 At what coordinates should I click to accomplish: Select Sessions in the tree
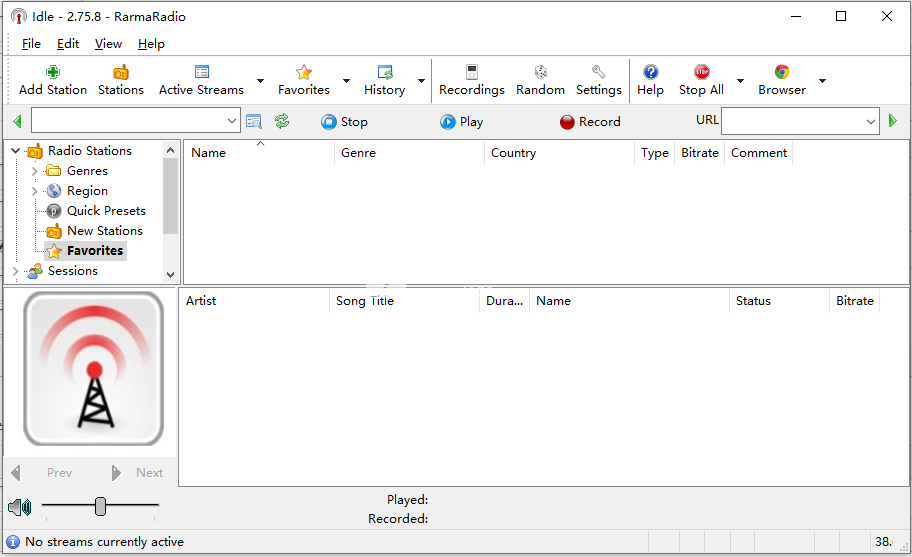73,271
